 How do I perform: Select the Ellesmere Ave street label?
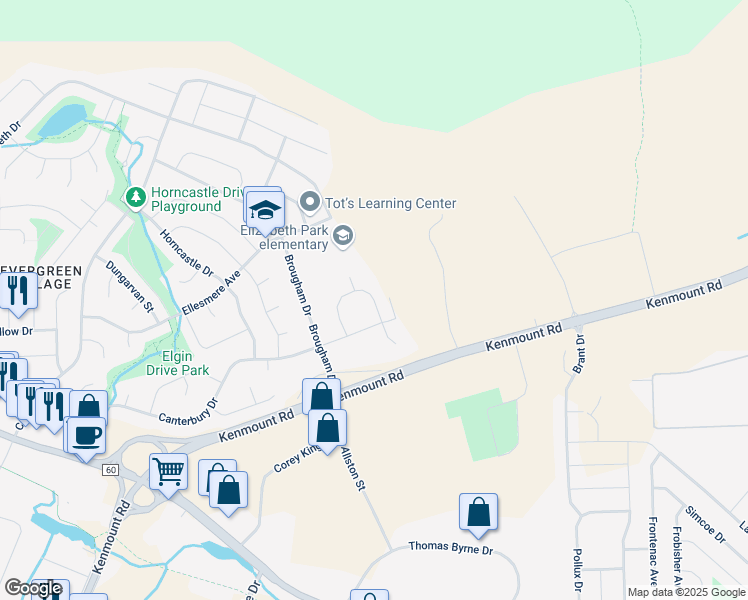211,292
